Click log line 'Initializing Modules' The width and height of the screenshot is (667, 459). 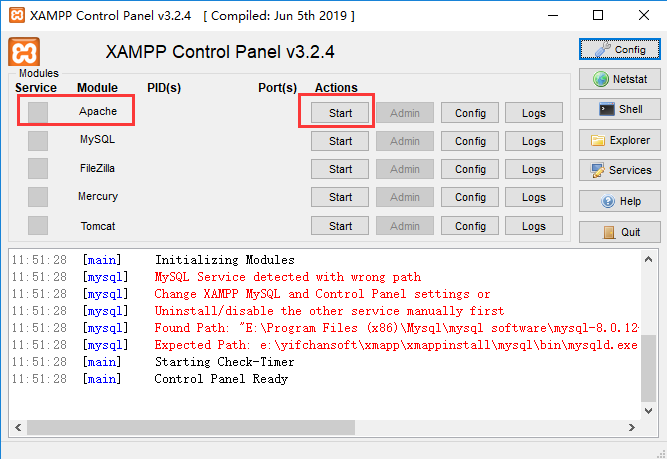tap(225, 260)
